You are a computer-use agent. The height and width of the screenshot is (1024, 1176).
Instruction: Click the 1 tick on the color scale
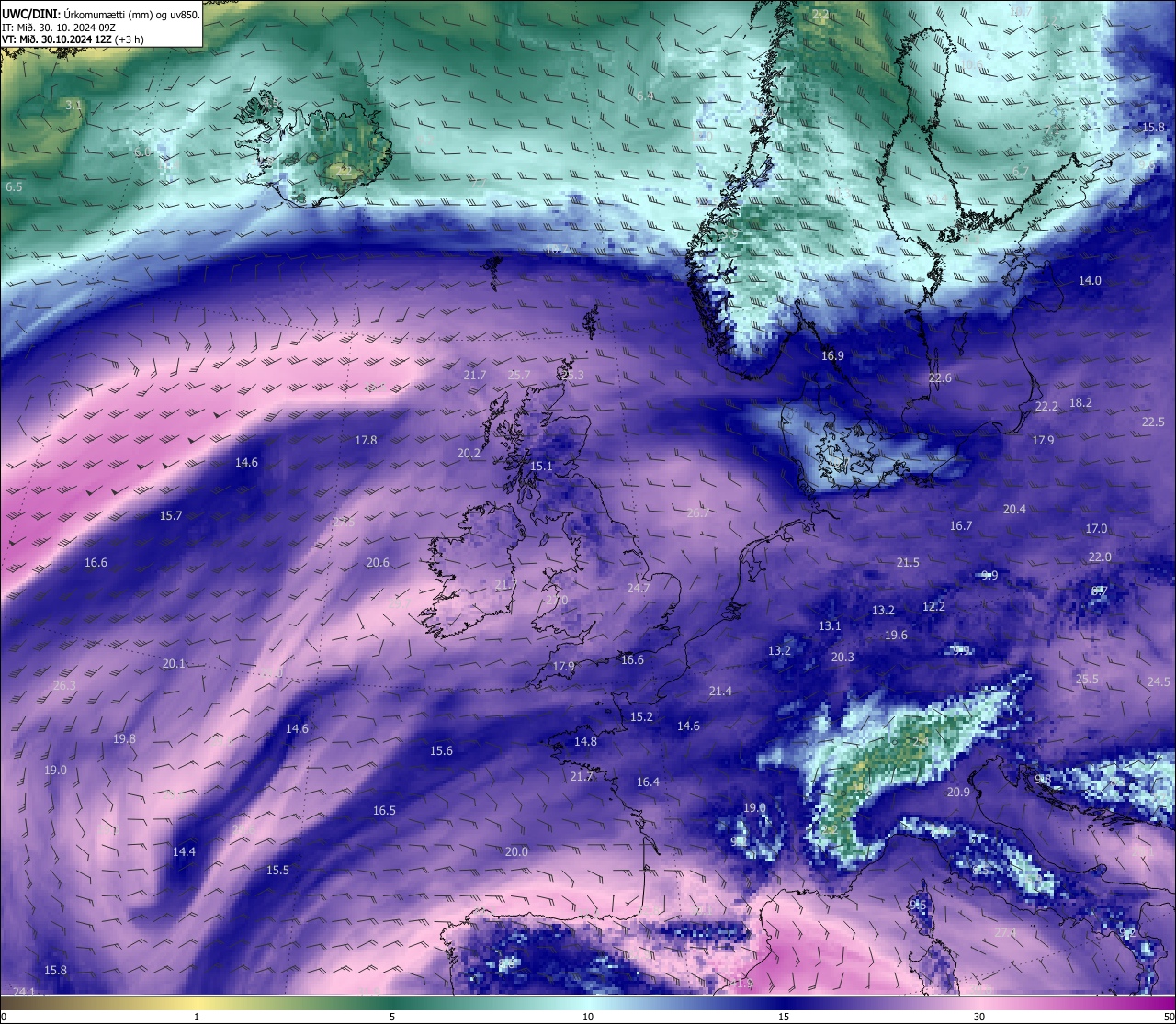[197, 1017]
